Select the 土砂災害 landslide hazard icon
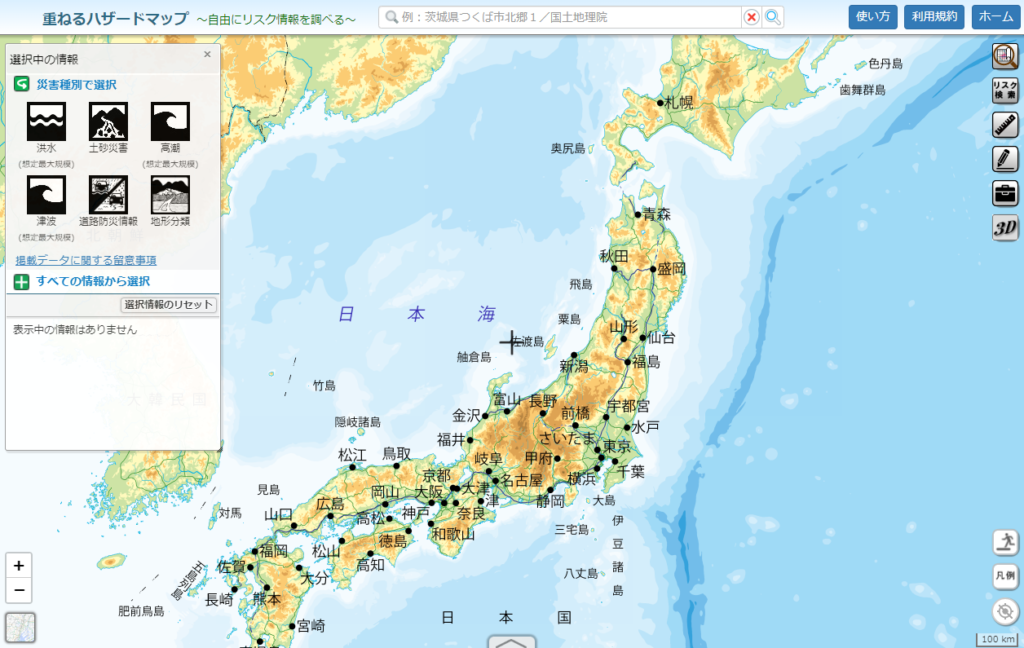Screen dimensions: 1024x648 (108, 122)
